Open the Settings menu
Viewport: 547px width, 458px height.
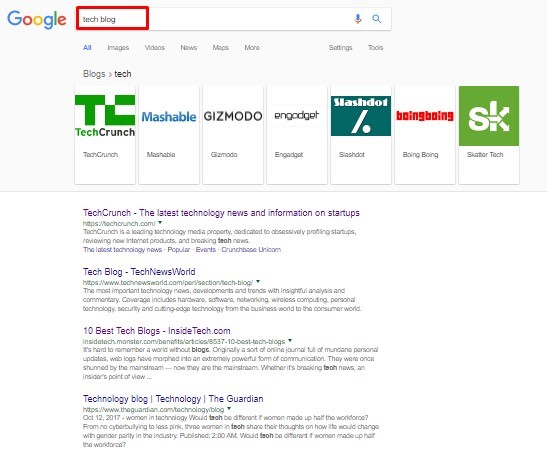(340, 48)
